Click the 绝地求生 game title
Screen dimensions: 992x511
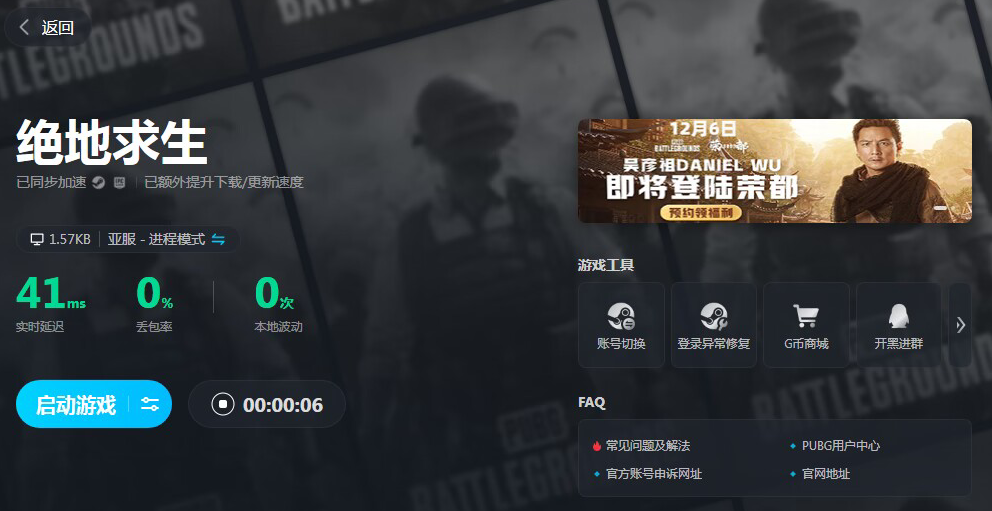[x=111, y=144]
